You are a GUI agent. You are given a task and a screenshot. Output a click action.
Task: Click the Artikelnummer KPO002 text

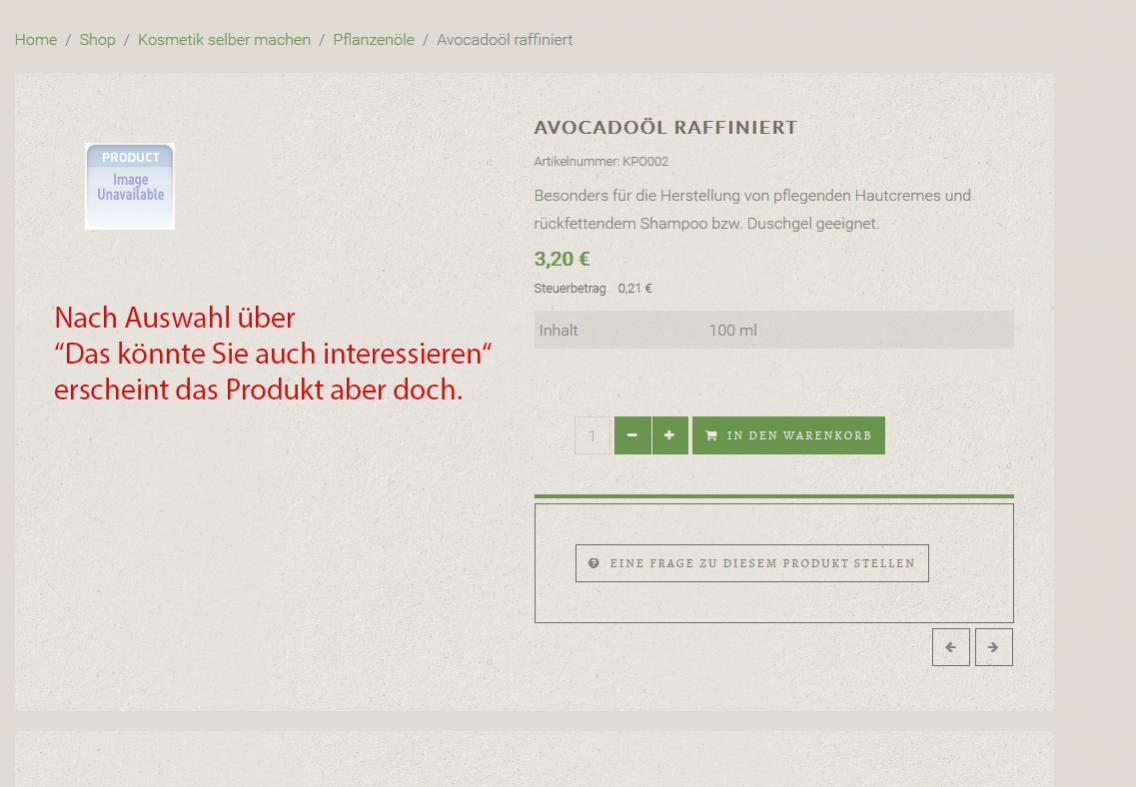click(601, 161)
